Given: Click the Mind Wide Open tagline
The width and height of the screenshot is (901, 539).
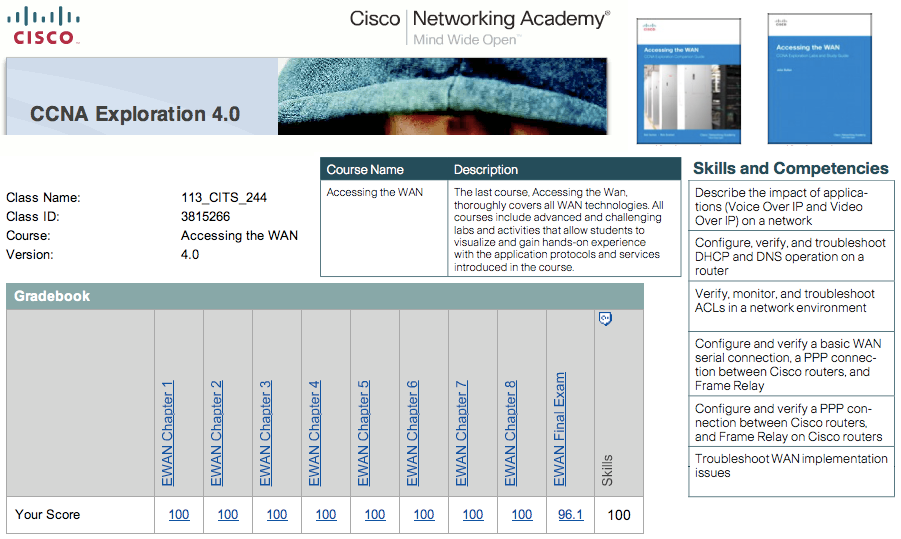Looking at the screenshot, I should 465,40.
